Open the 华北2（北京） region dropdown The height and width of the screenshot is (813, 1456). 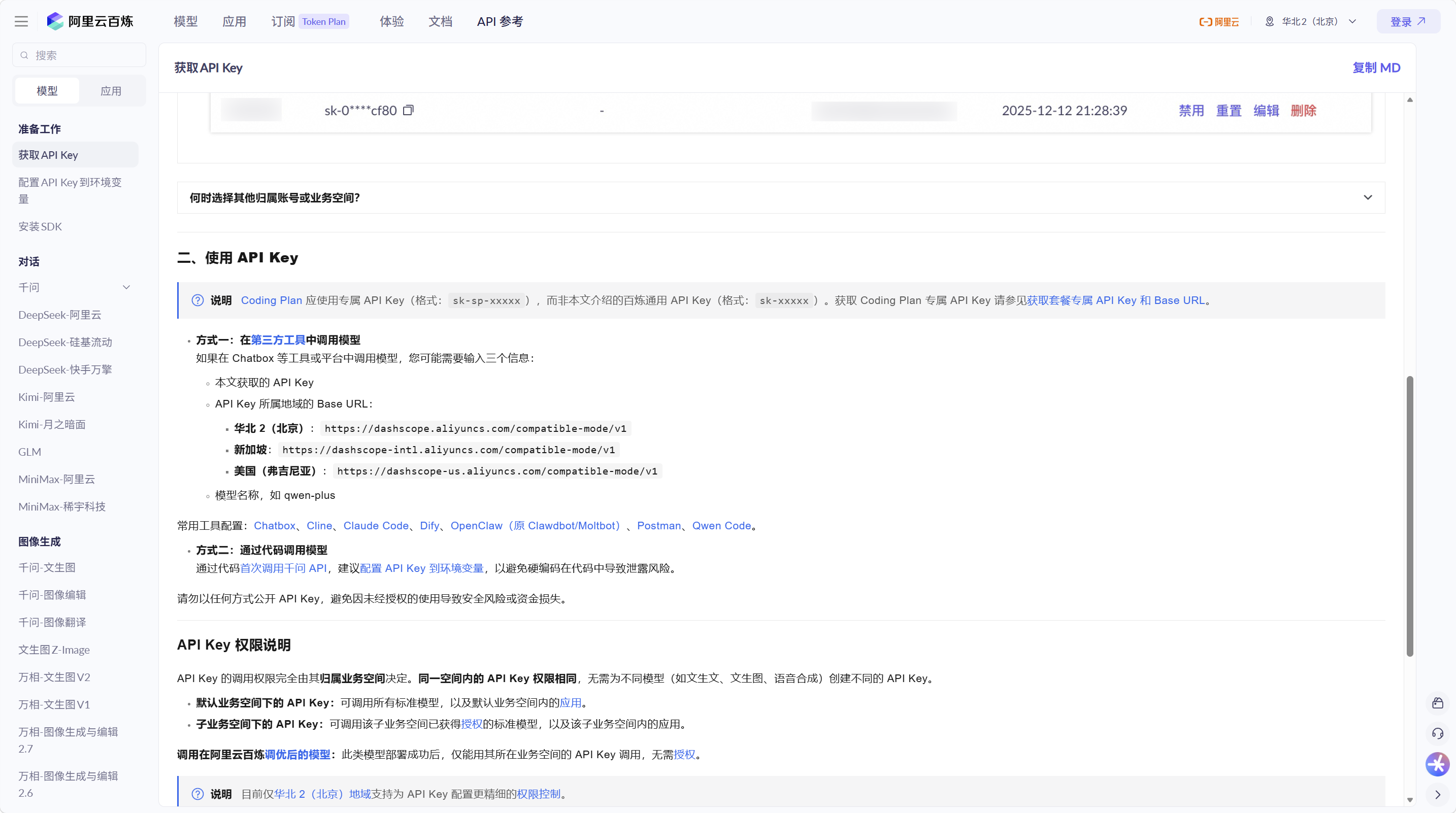pyautogui.click(x=1311, y=21)
